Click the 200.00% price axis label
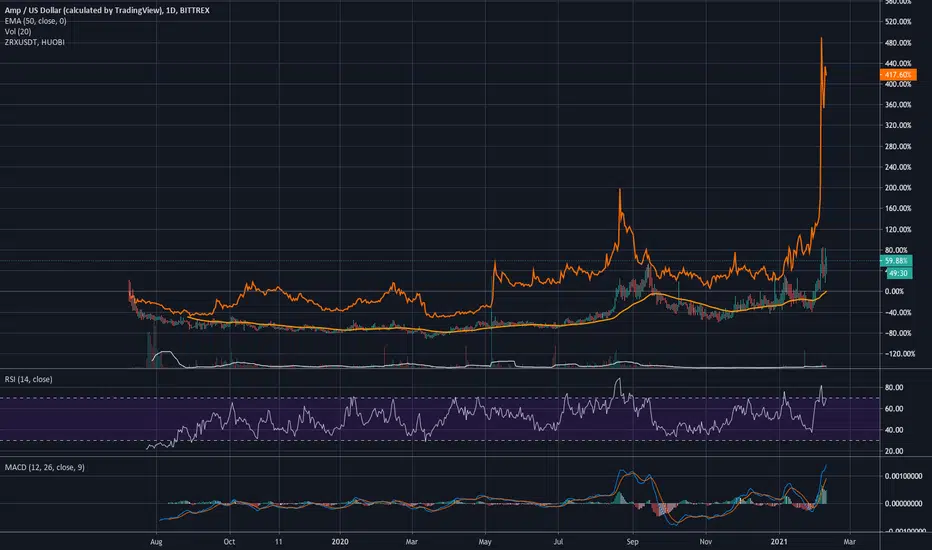 point(898,188)
